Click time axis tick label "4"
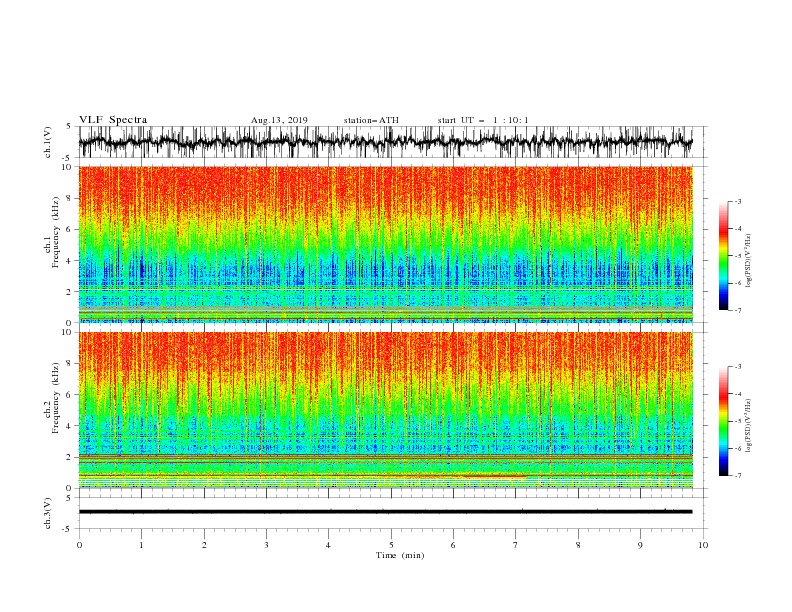 pyautogui.click(x=328, y=545)
